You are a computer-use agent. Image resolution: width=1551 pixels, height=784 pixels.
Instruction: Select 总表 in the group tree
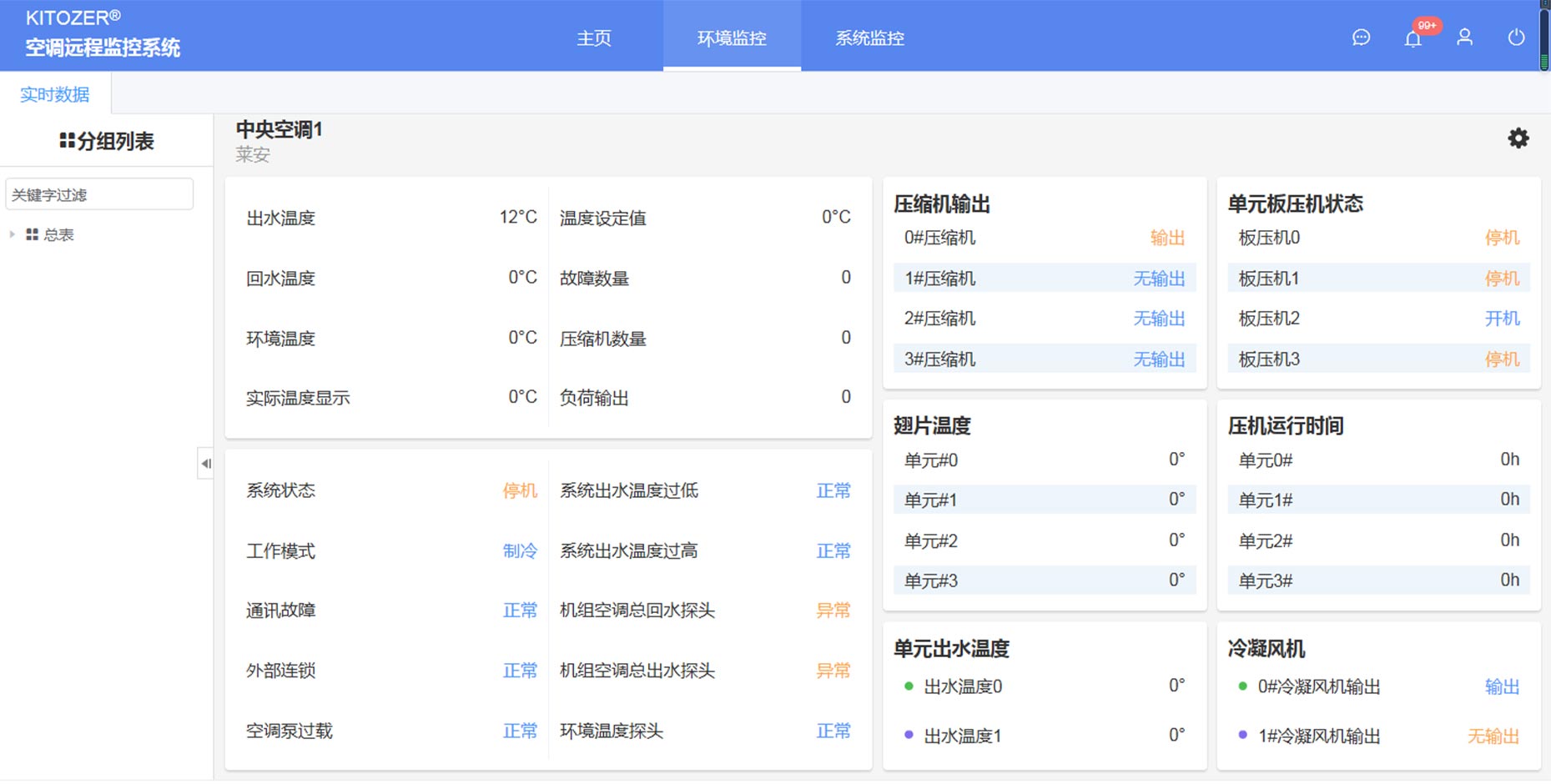click(x=58, y=235)
